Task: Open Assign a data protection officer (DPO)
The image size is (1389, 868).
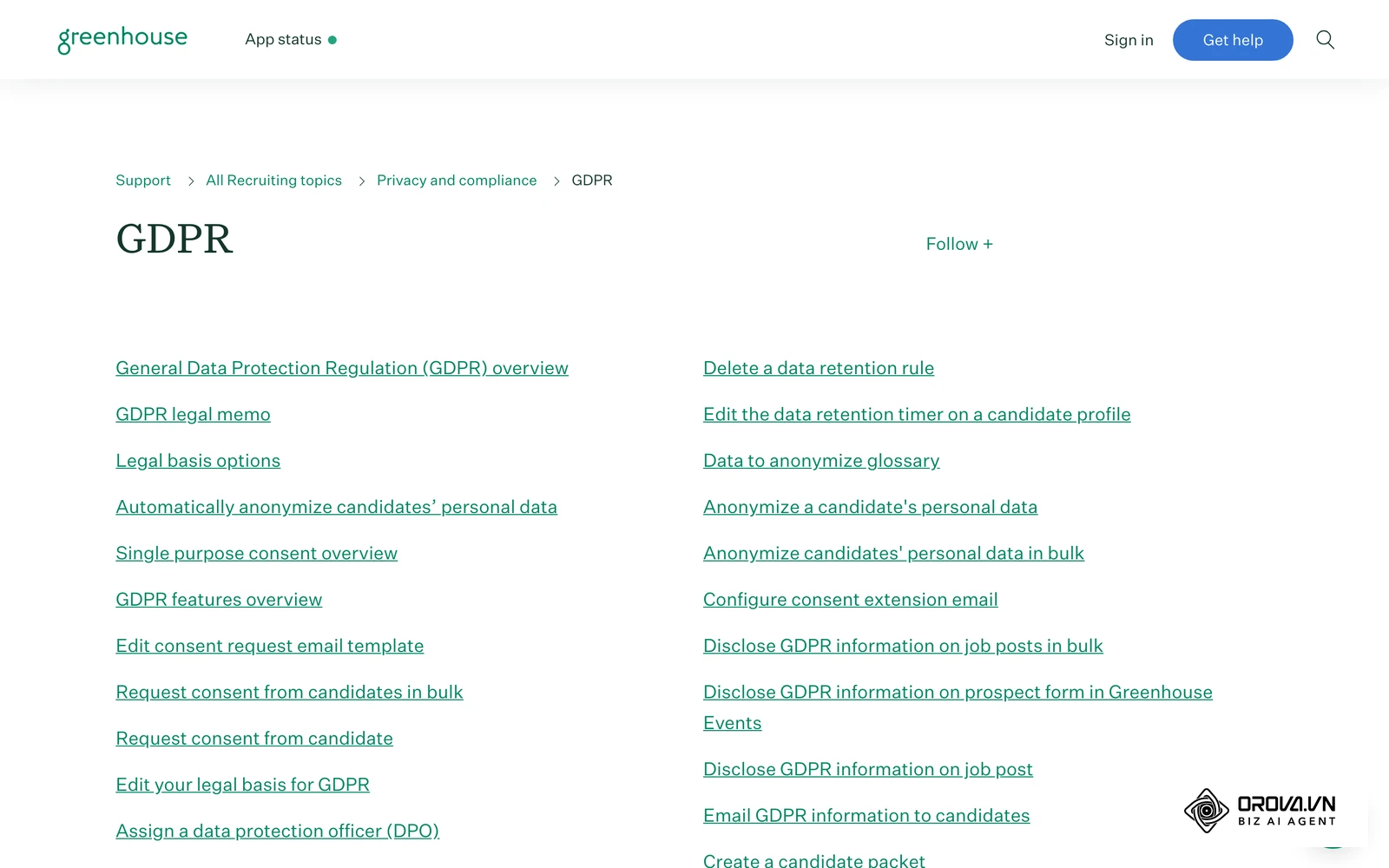Action: coord(277,831)
